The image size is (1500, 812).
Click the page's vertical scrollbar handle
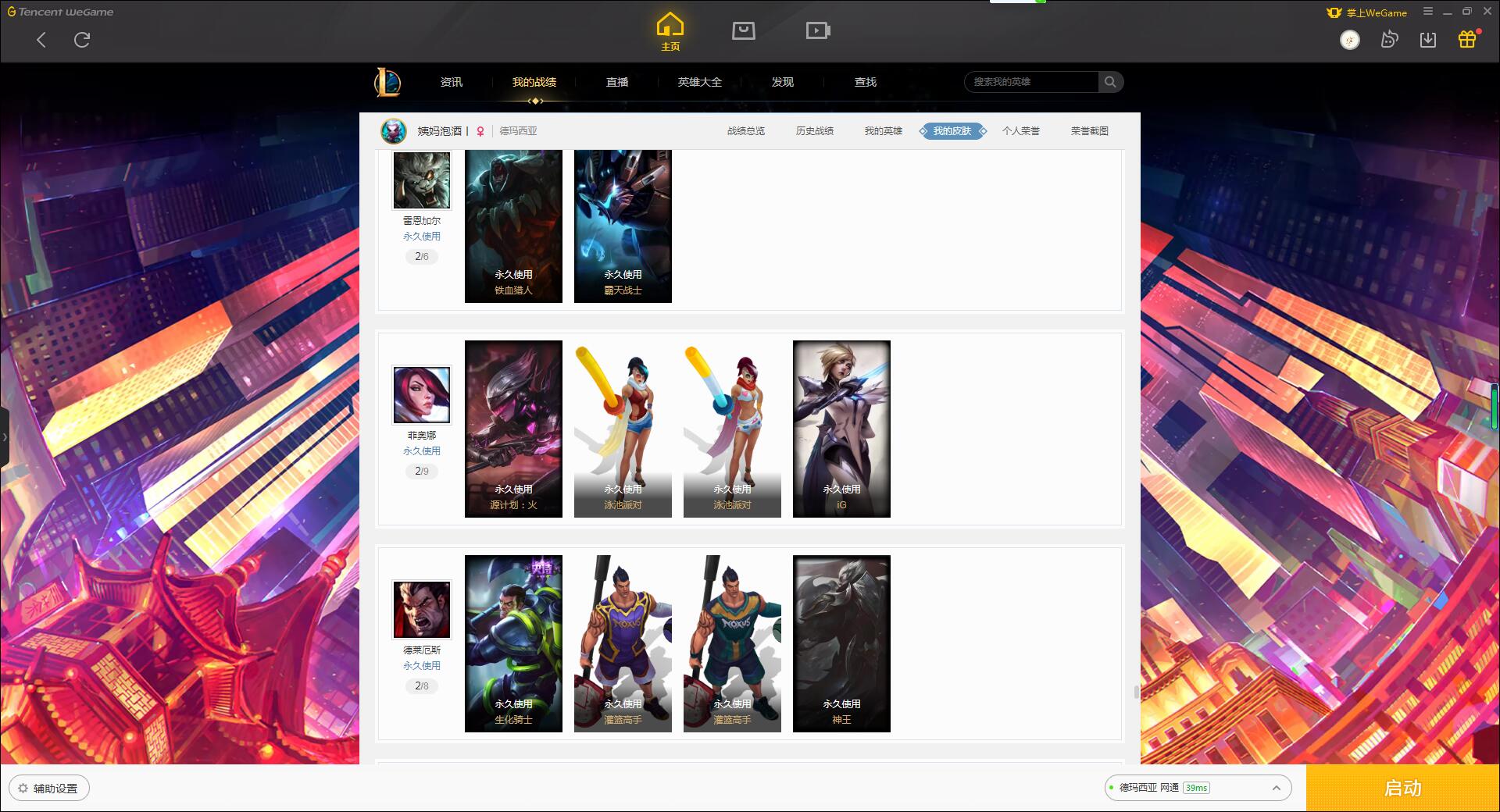pos(1137,692)
